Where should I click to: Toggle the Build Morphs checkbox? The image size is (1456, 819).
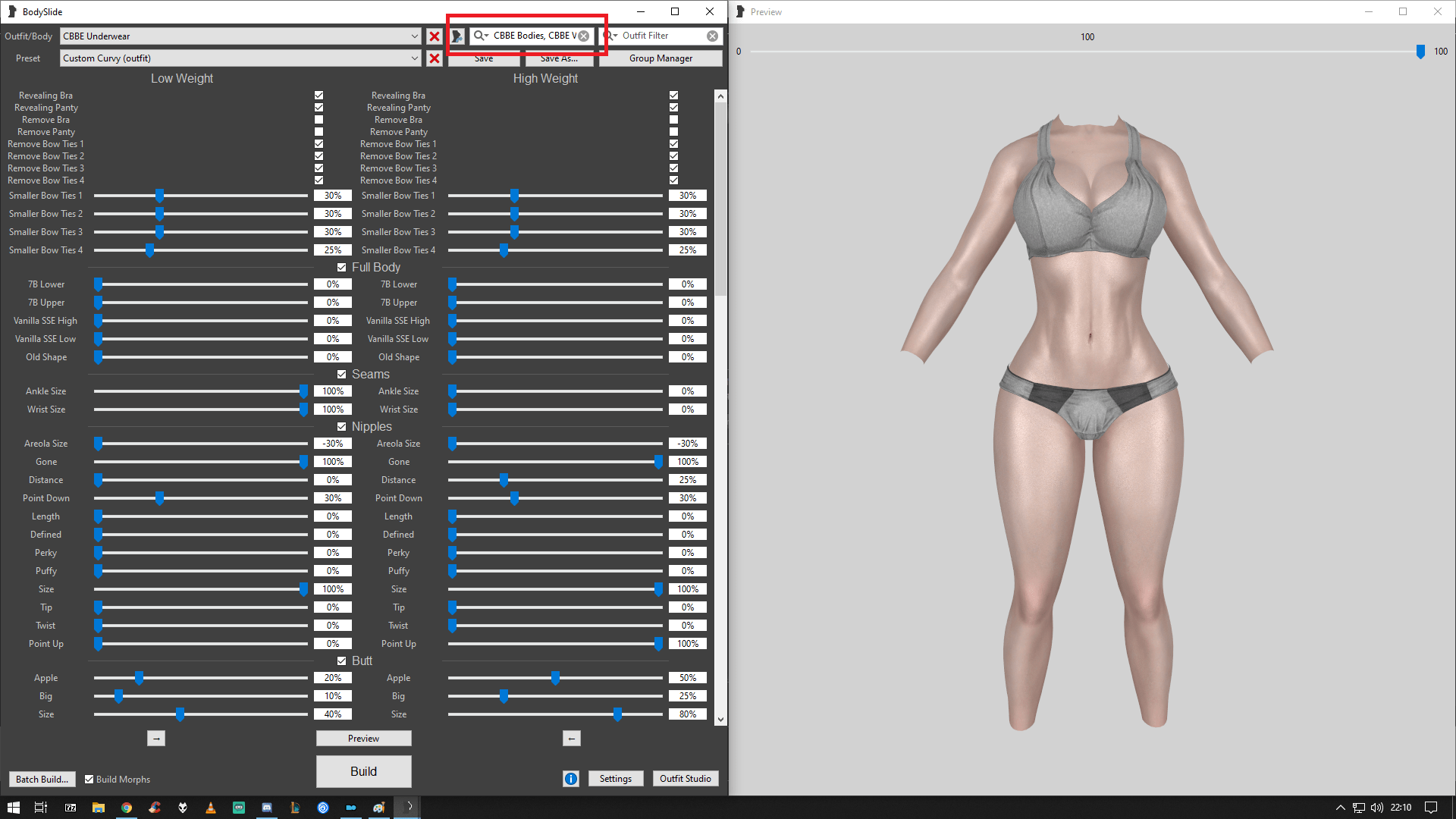[89, 780]
